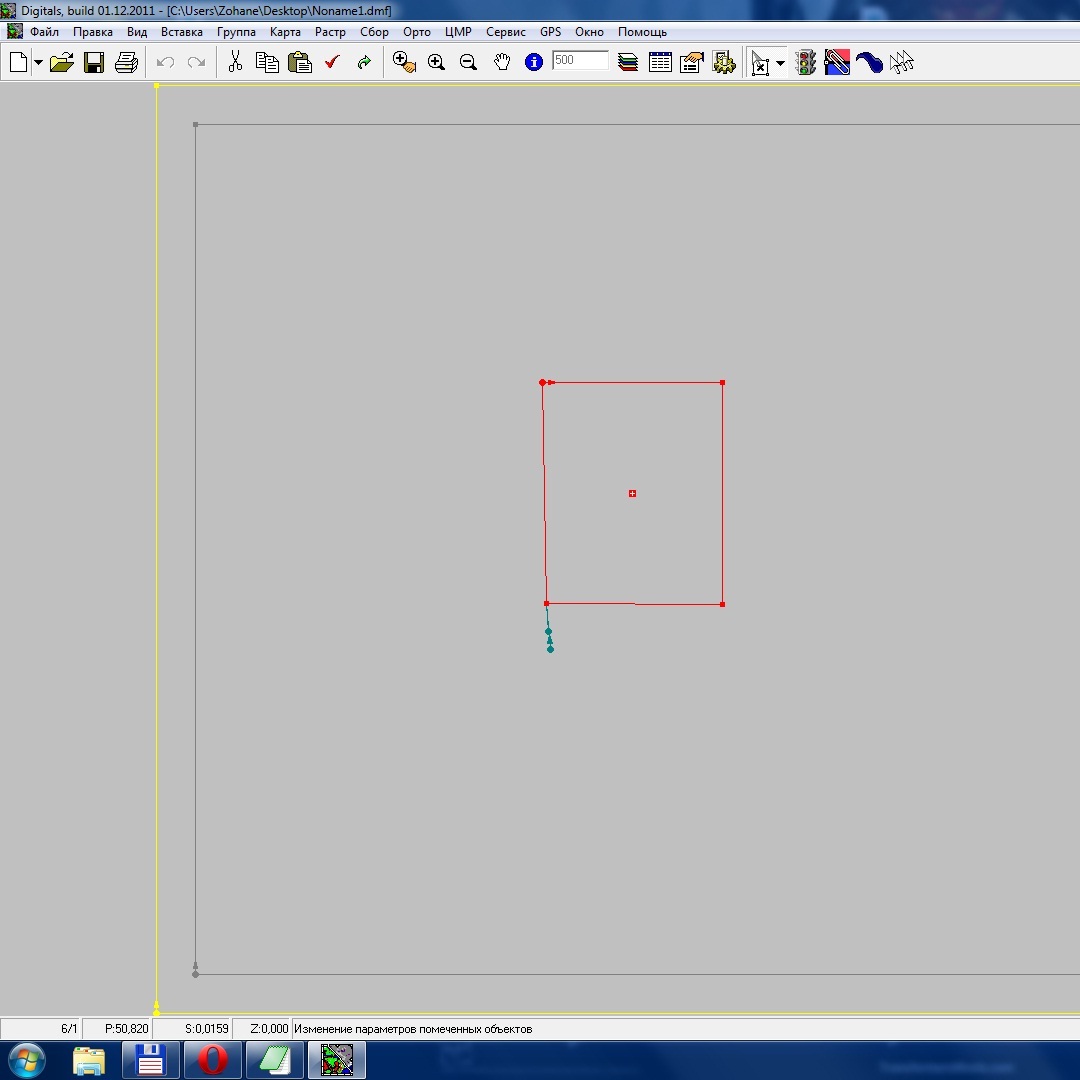Click status bar text 'Z:0,000'
This screenshot has width=1080, height=1080.
pyautogui.click(x=269, y=1028)
